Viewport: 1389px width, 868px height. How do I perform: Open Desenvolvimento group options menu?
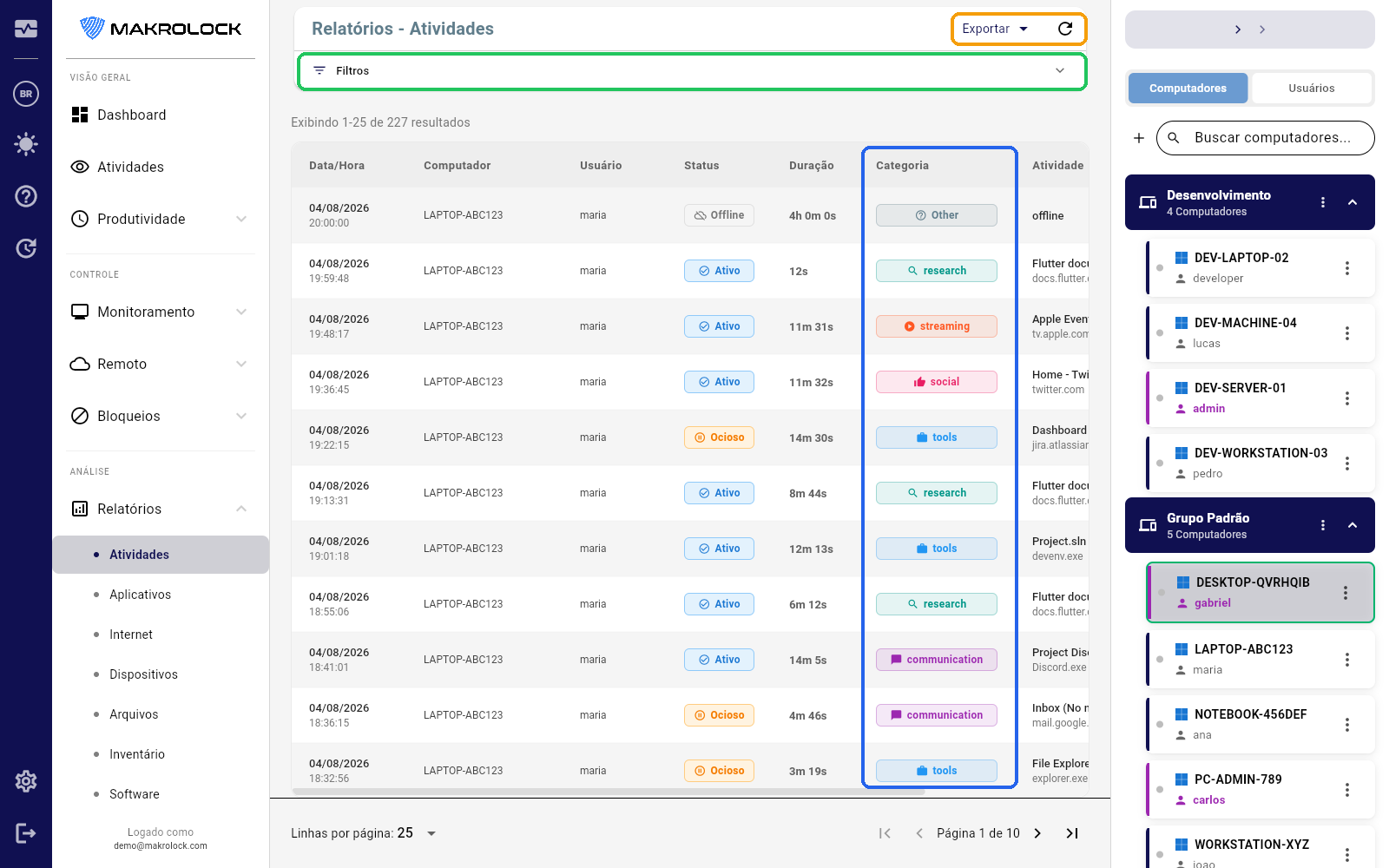[x=1323, y=202]
